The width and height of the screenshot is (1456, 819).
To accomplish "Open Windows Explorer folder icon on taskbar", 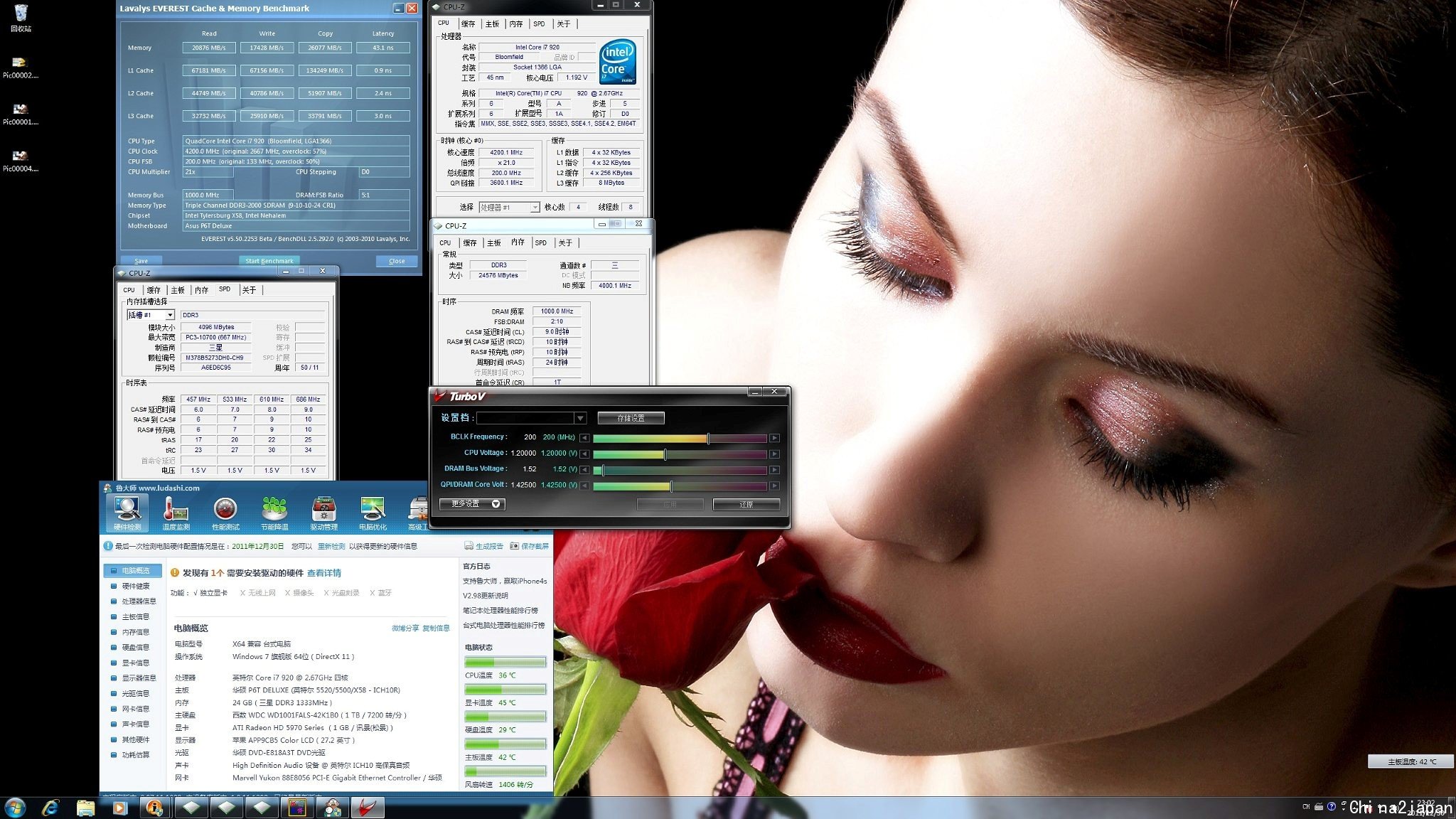I will [85, 808].
